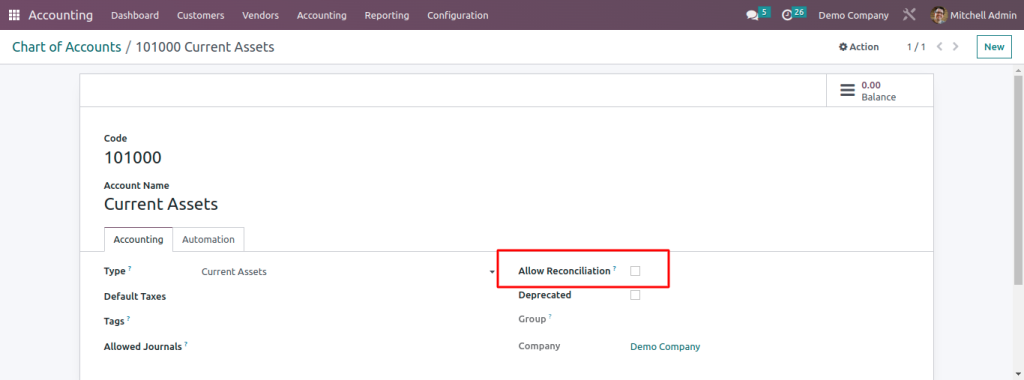This screenshot has width=1024, height=380.
Task: Open the Configuration menu
Action: 457,15
